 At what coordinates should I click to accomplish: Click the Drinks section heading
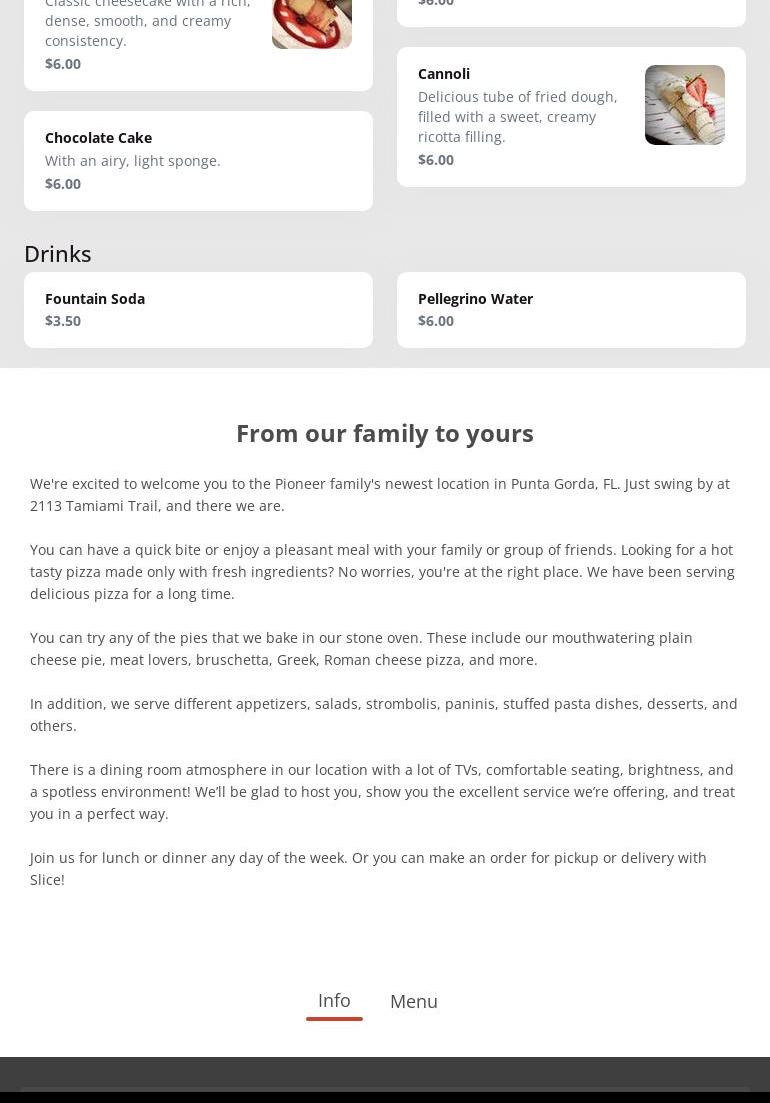click(58, 254)
